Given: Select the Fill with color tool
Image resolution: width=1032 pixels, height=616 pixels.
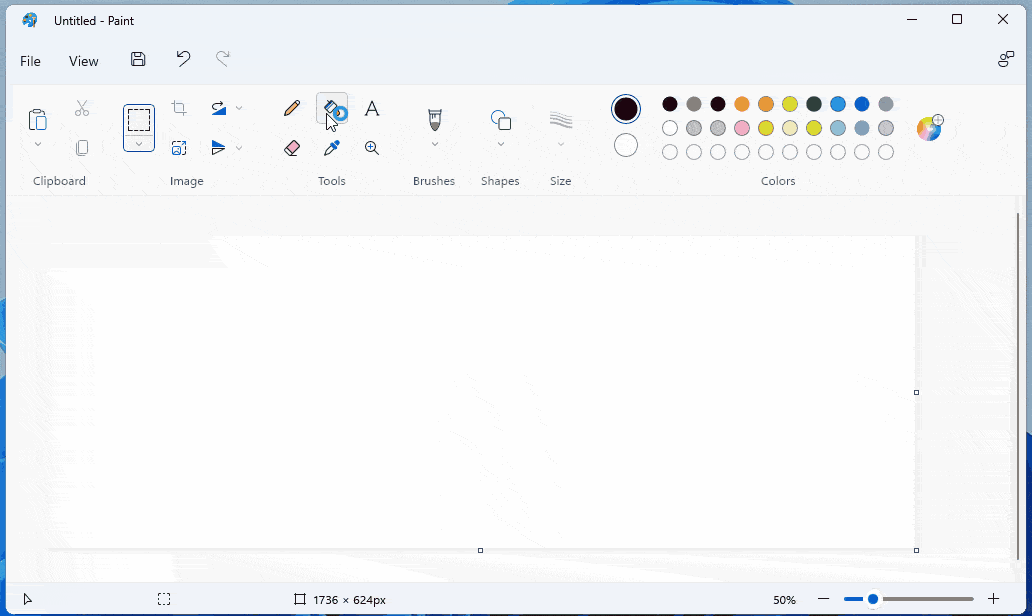Looking at the screenshot, I should click(x=331, y=108).
